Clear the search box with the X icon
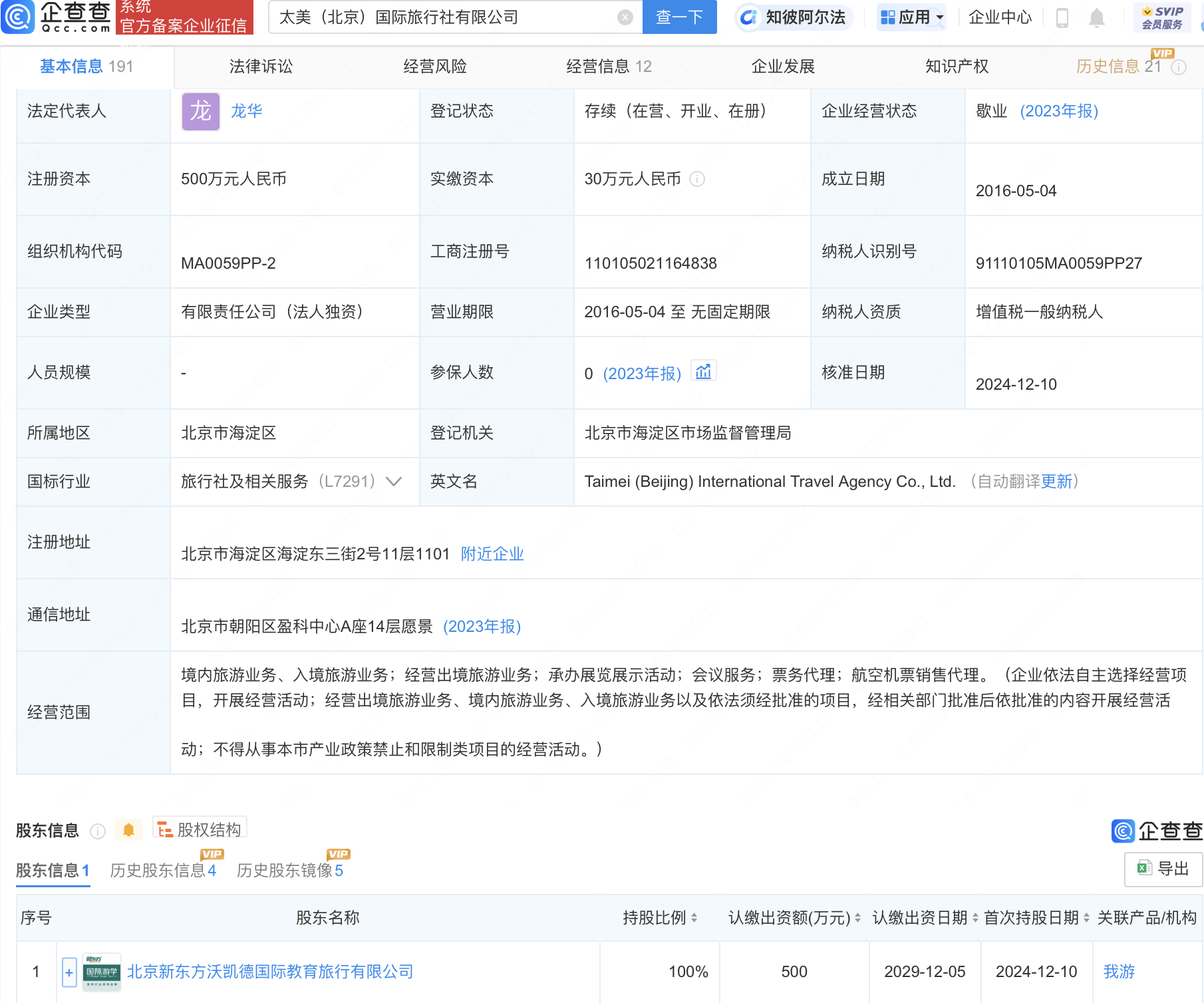 click(x=625, y=17)
